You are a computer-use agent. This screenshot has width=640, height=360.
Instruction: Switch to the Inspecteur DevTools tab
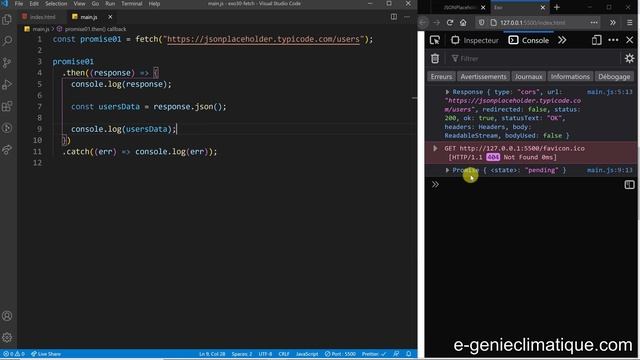point(475,40)
